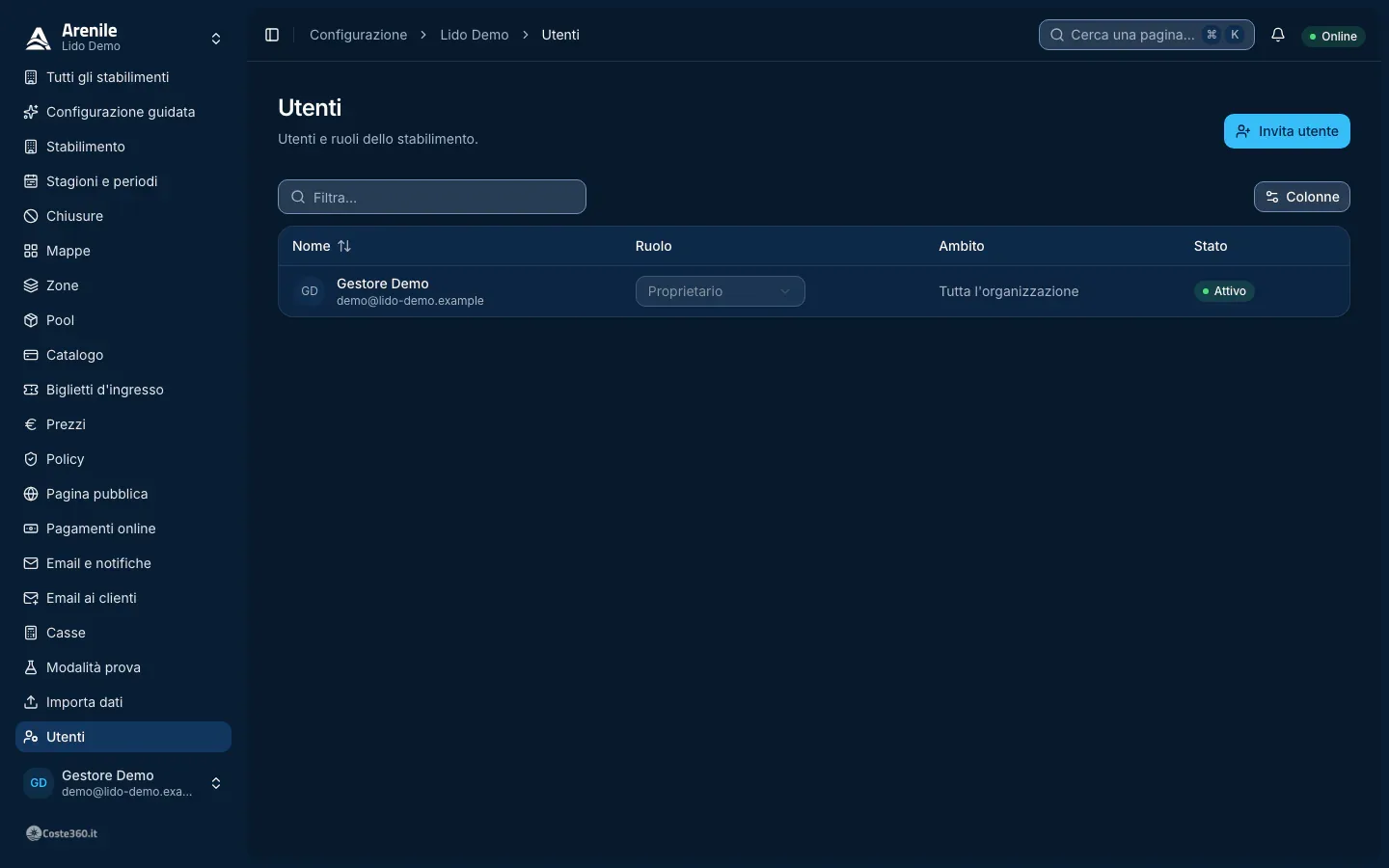Select Utenti item in sidebar
The image size is (1389, 868).
(x=123, y=737)
